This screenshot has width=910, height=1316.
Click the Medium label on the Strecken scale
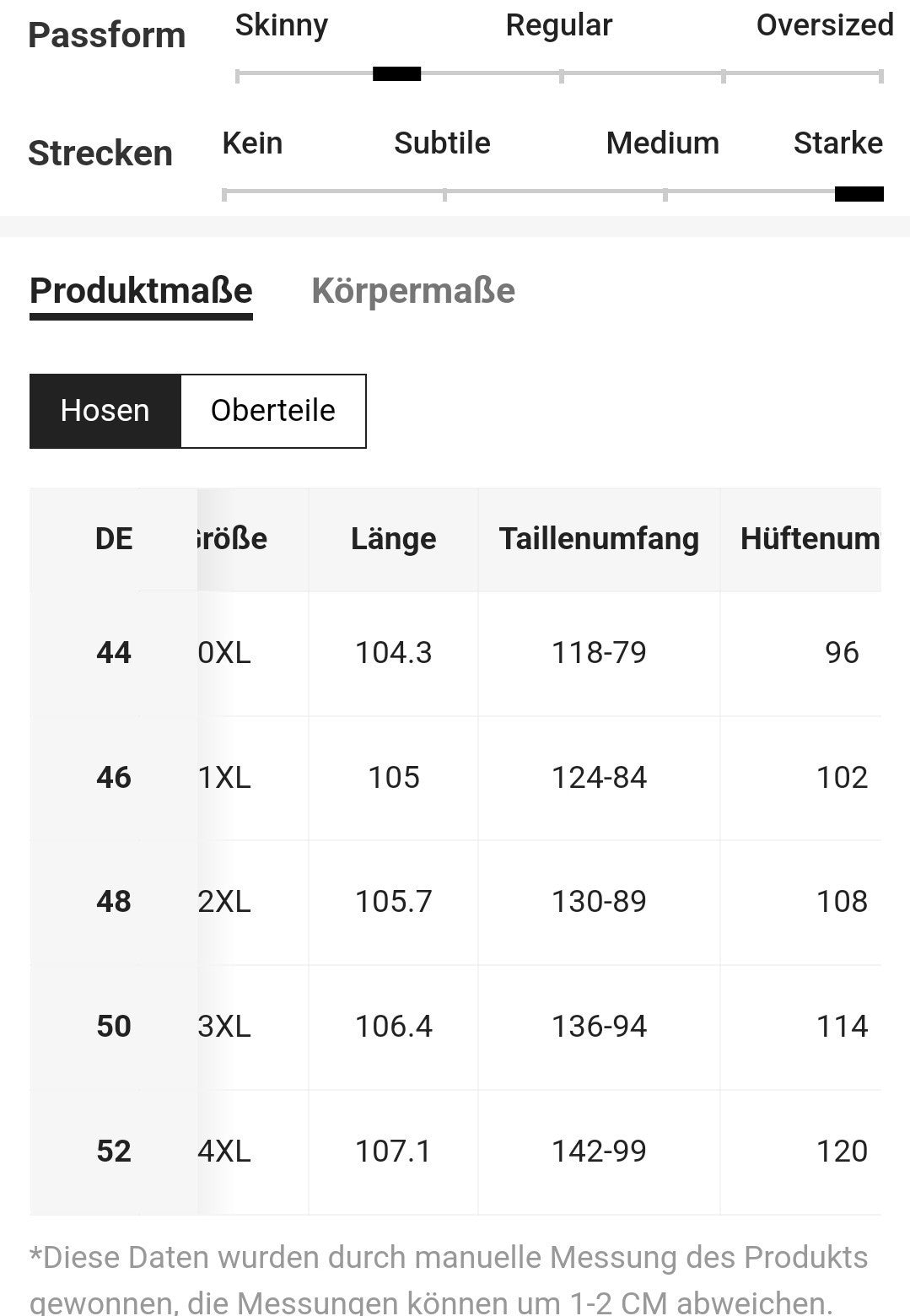[x=663, y=143]
